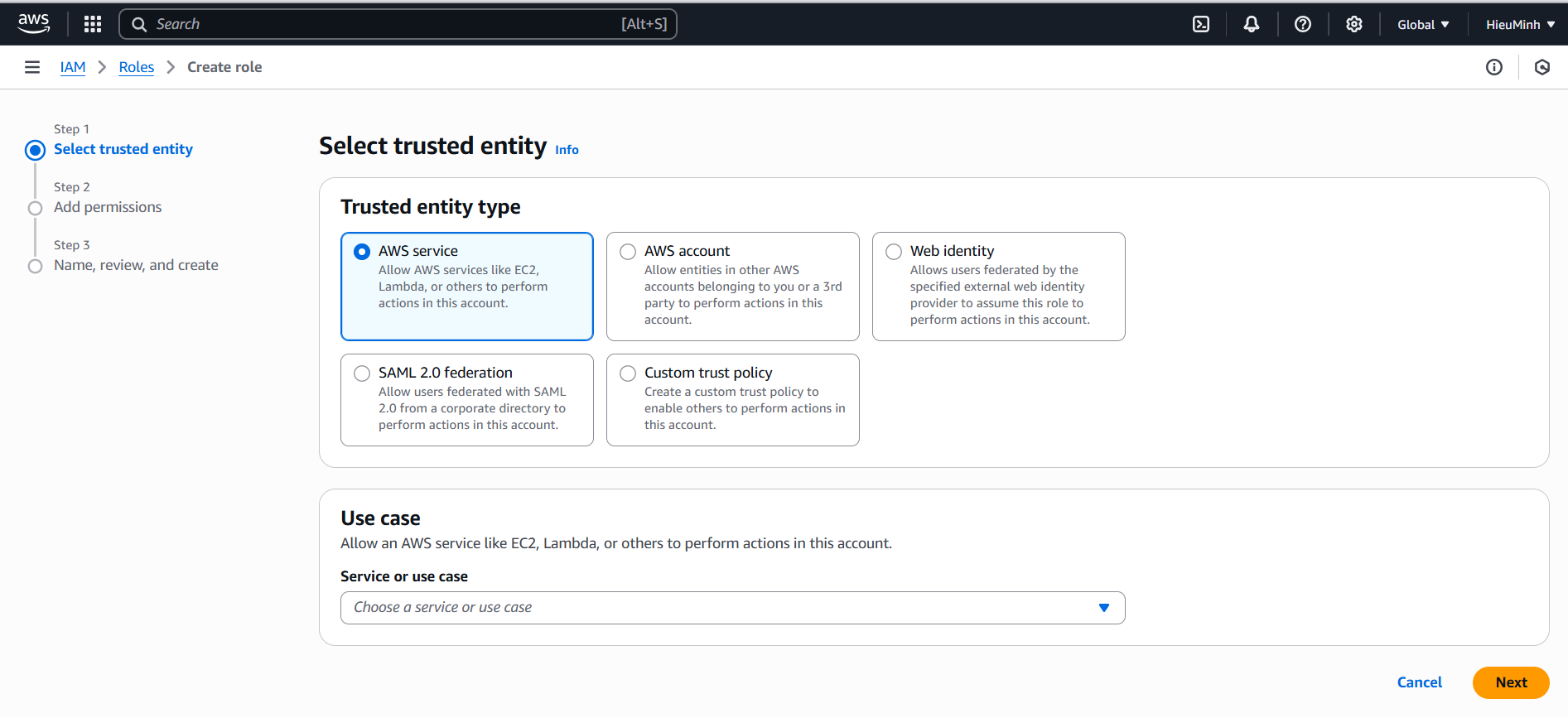Open the notifications bell icon
Screen dimensions: 1568x718
point(1252,24)
